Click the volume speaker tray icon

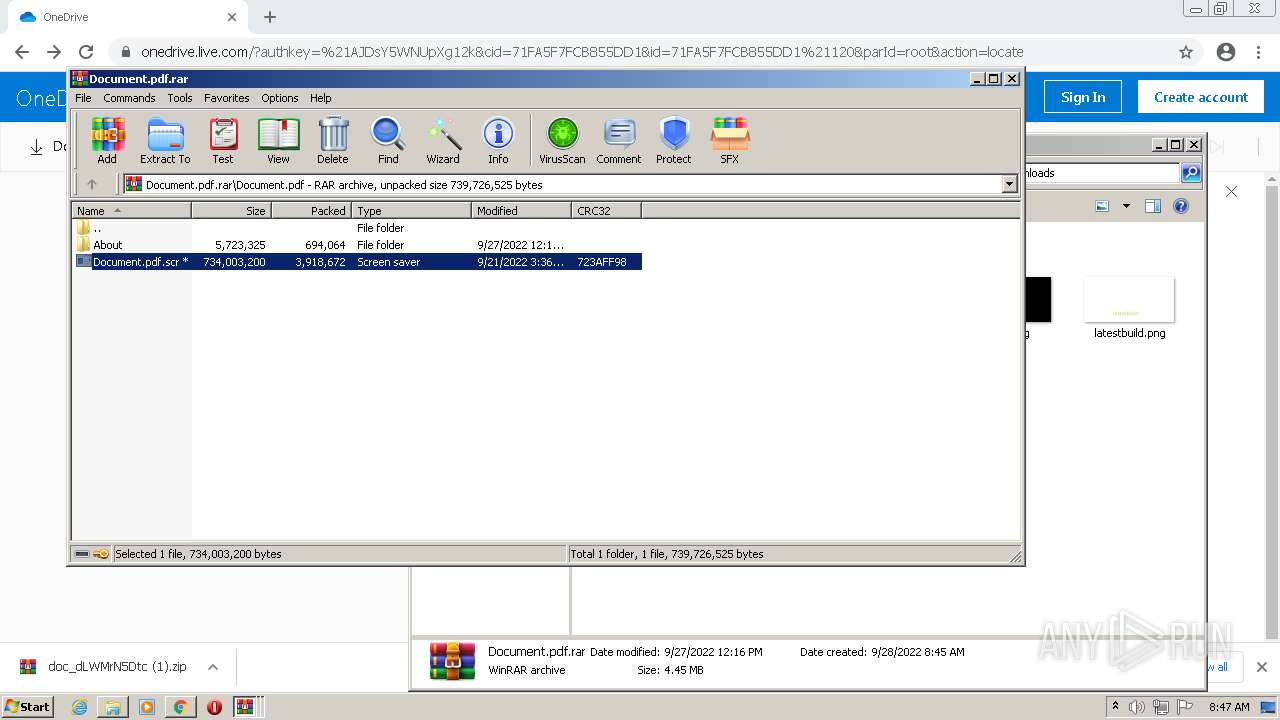tap(1137, 707)
